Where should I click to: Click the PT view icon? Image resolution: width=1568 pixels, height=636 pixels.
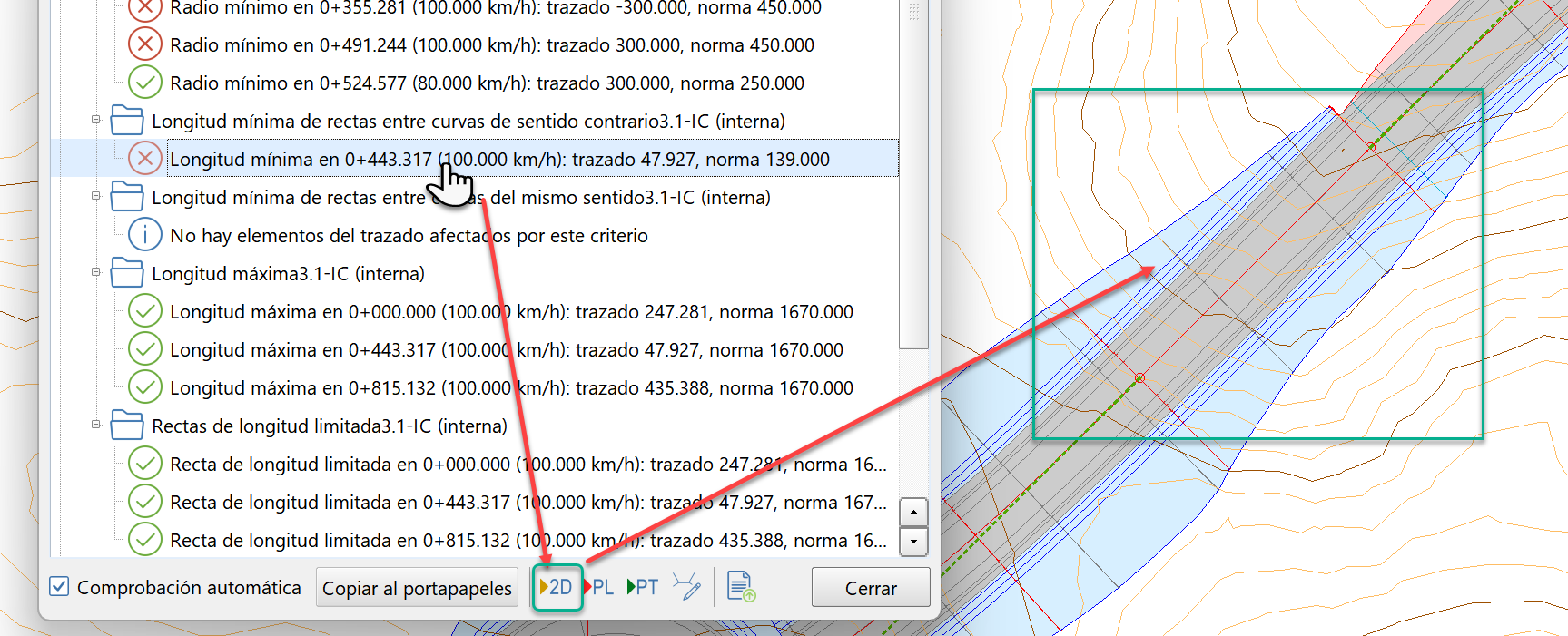[x=643, y=587]
